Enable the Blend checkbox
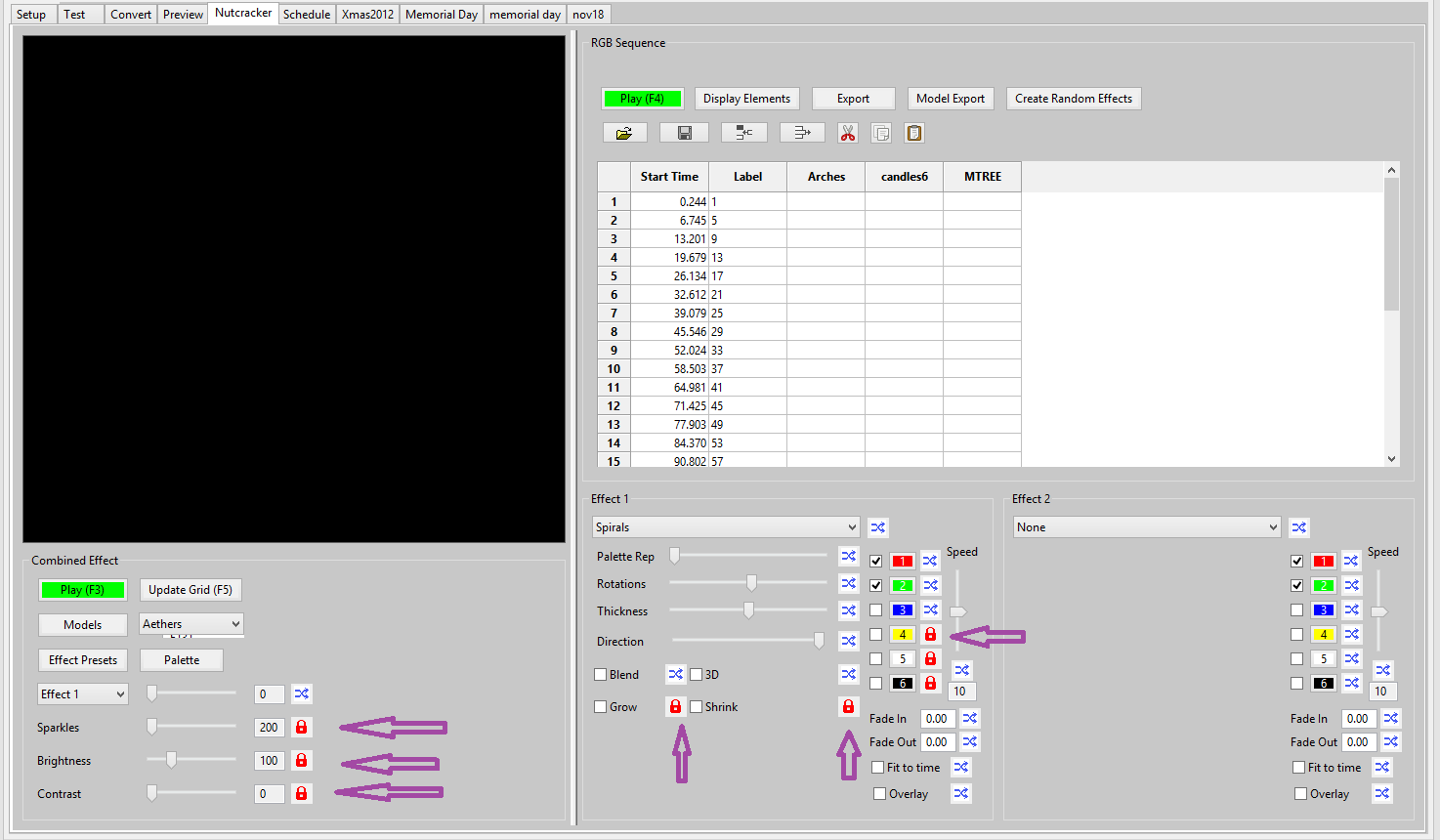Screen dimensions: 1440x840 click(x=601, y=674)
